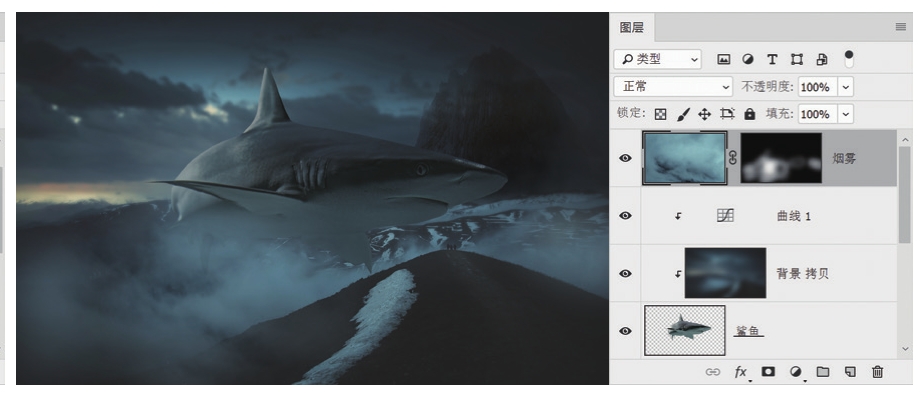The image size is (921, 393).
Task: Click the 鲨鱼 layer name
Action: point(748,331)
